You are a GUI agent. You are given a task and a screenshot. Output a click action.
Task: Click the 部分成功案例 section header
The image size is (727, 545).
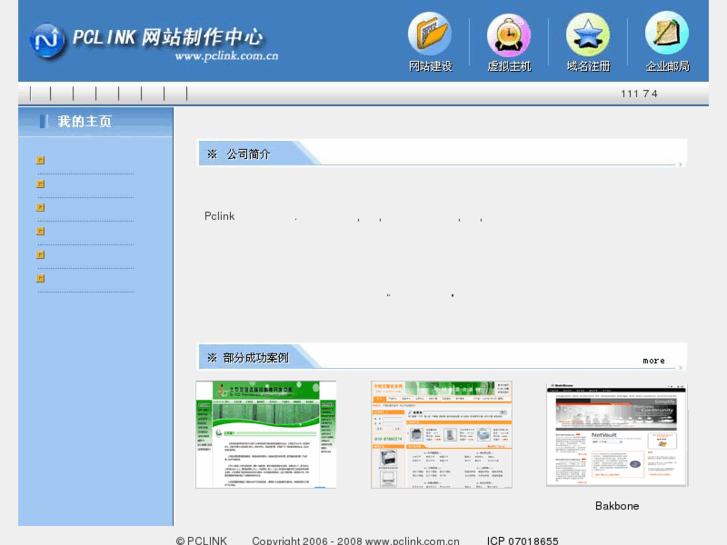255,358
